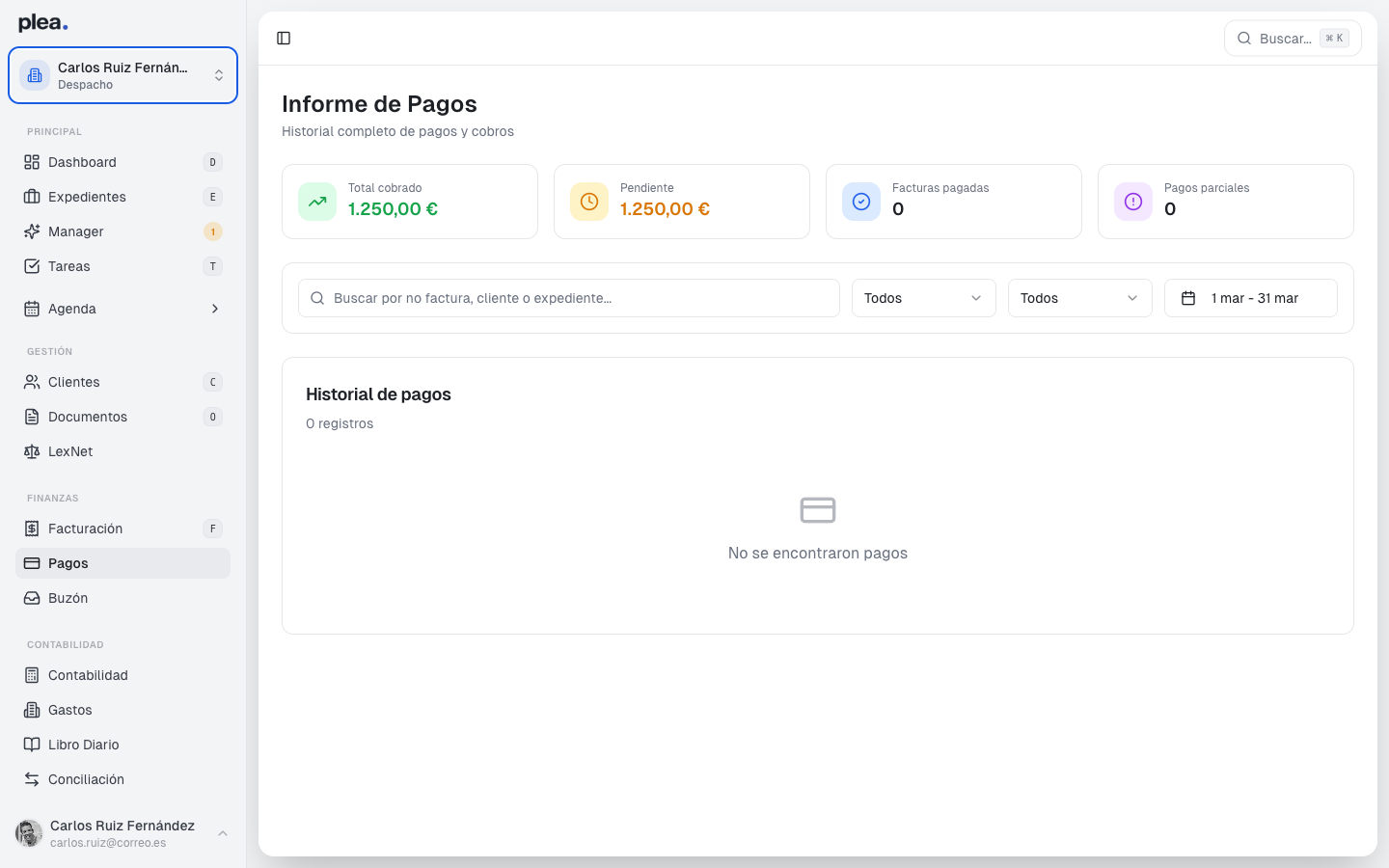This screenshot has width=1389, height=868.
Task: Go to the Clientes page
Action: click(x=75, y=382)
